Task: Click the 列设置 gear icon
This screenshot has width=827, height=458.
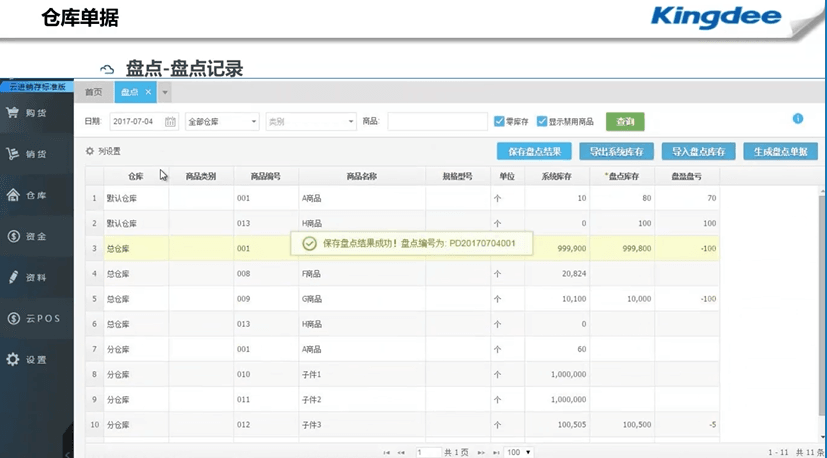Action: 90,151
